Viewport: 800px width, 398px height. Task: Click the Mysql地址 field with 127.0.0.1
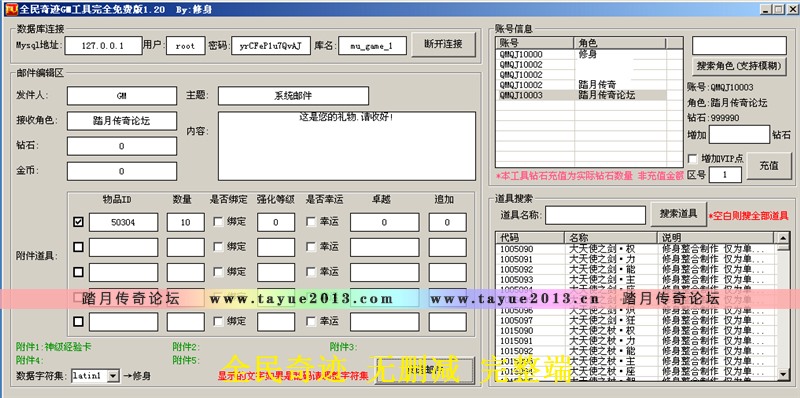tap(103, 45)
